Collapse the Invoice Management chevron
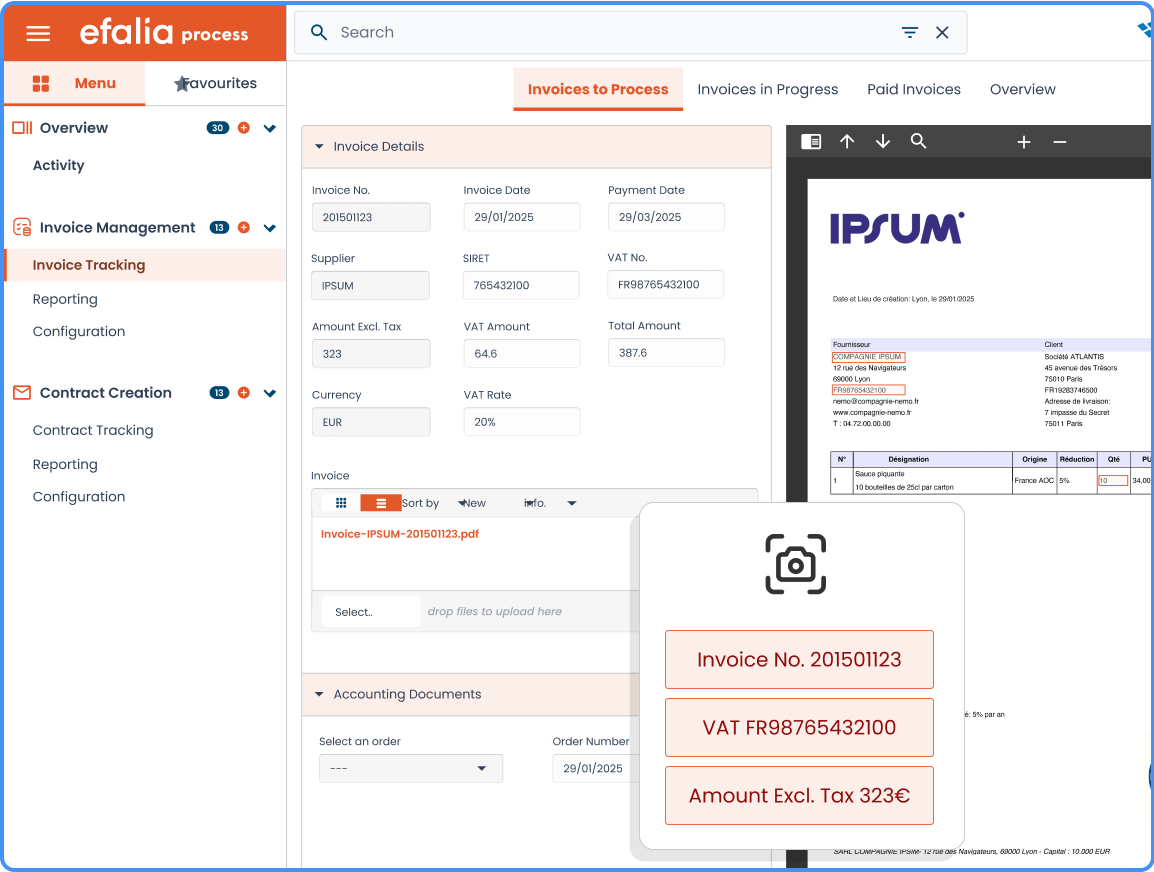Viewport: 1154px width, 872px height. (x=269, y=228)
